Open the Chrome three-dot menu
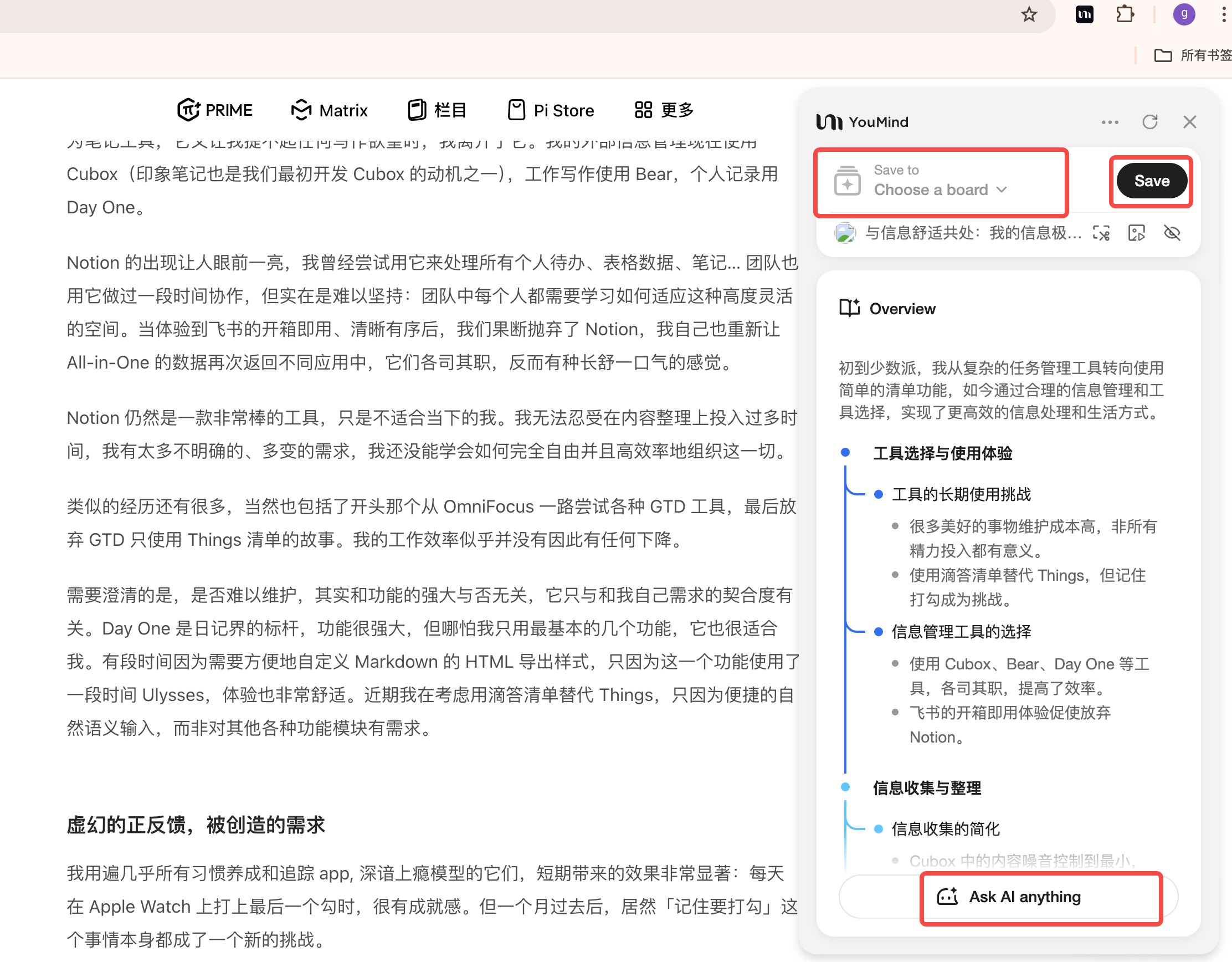The image size is (1232, 962). point(1223,14)
